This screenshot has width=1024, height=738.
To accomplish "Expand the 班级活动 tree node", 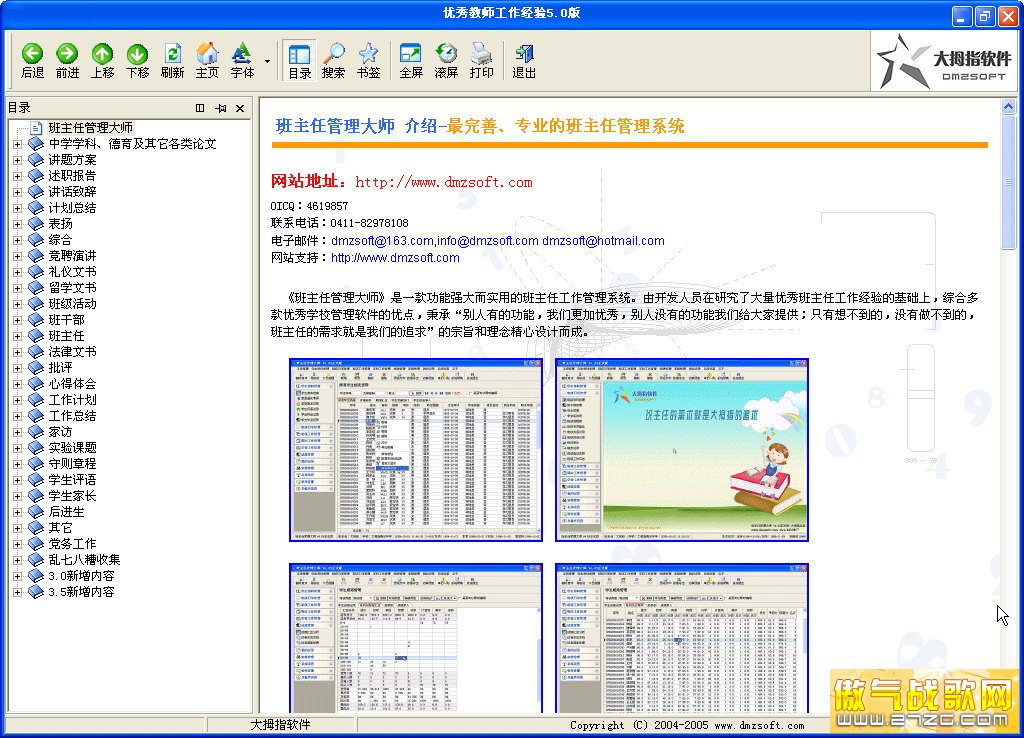I will (x=18, y=304).
